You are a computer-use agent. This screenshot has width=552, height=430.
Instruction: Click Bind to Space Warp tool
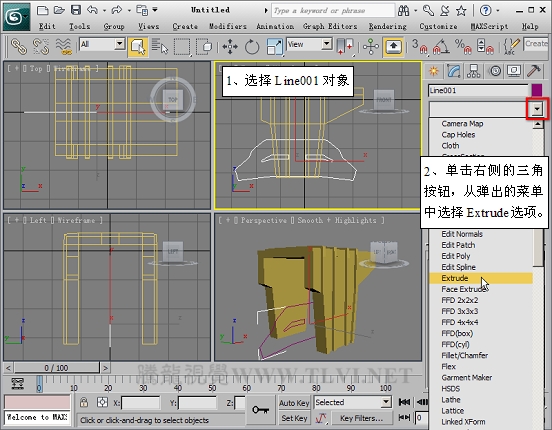[x=64, y=47]
